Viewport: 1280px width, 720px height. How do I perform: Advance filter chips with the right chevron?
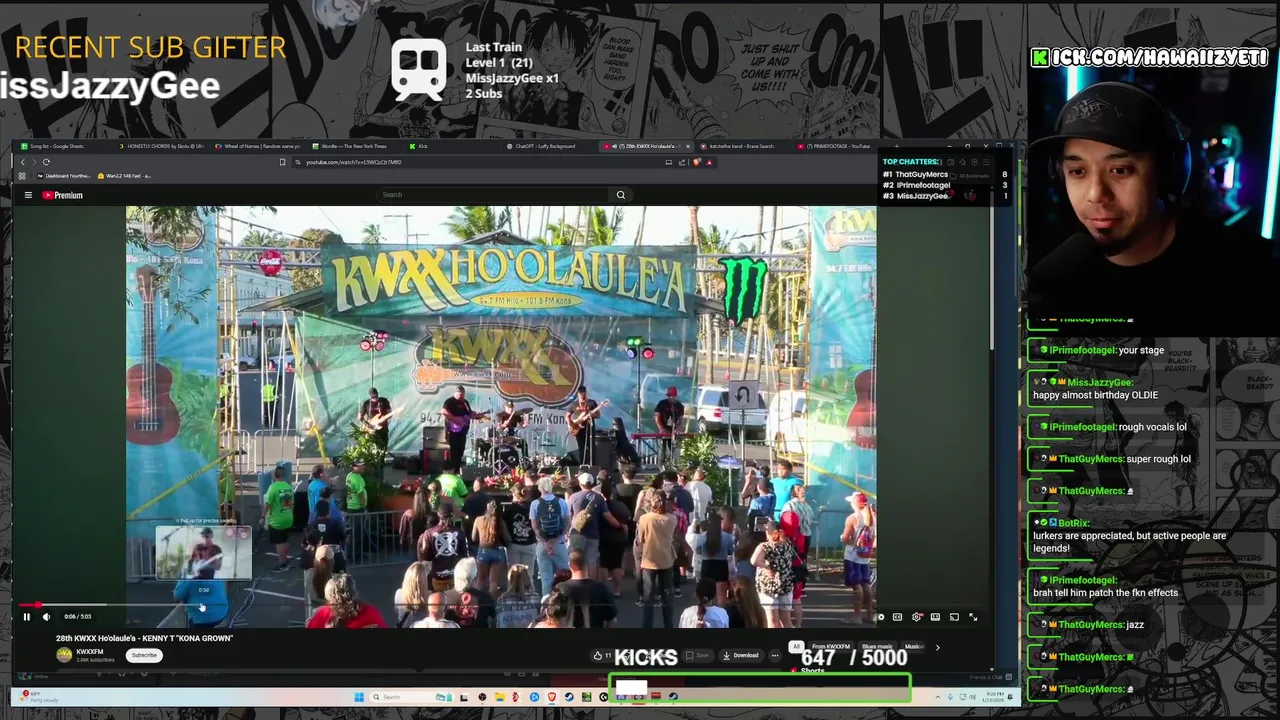click(x=937, y=648)
